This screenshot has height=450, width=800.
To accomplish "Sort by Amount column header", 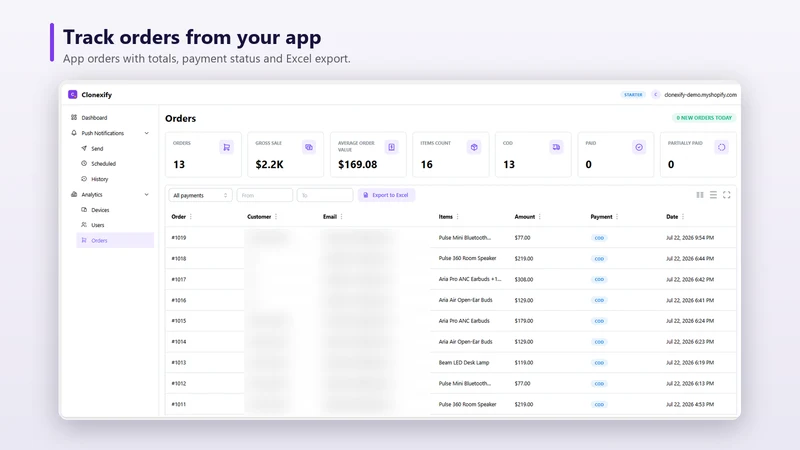I will 524,217.
